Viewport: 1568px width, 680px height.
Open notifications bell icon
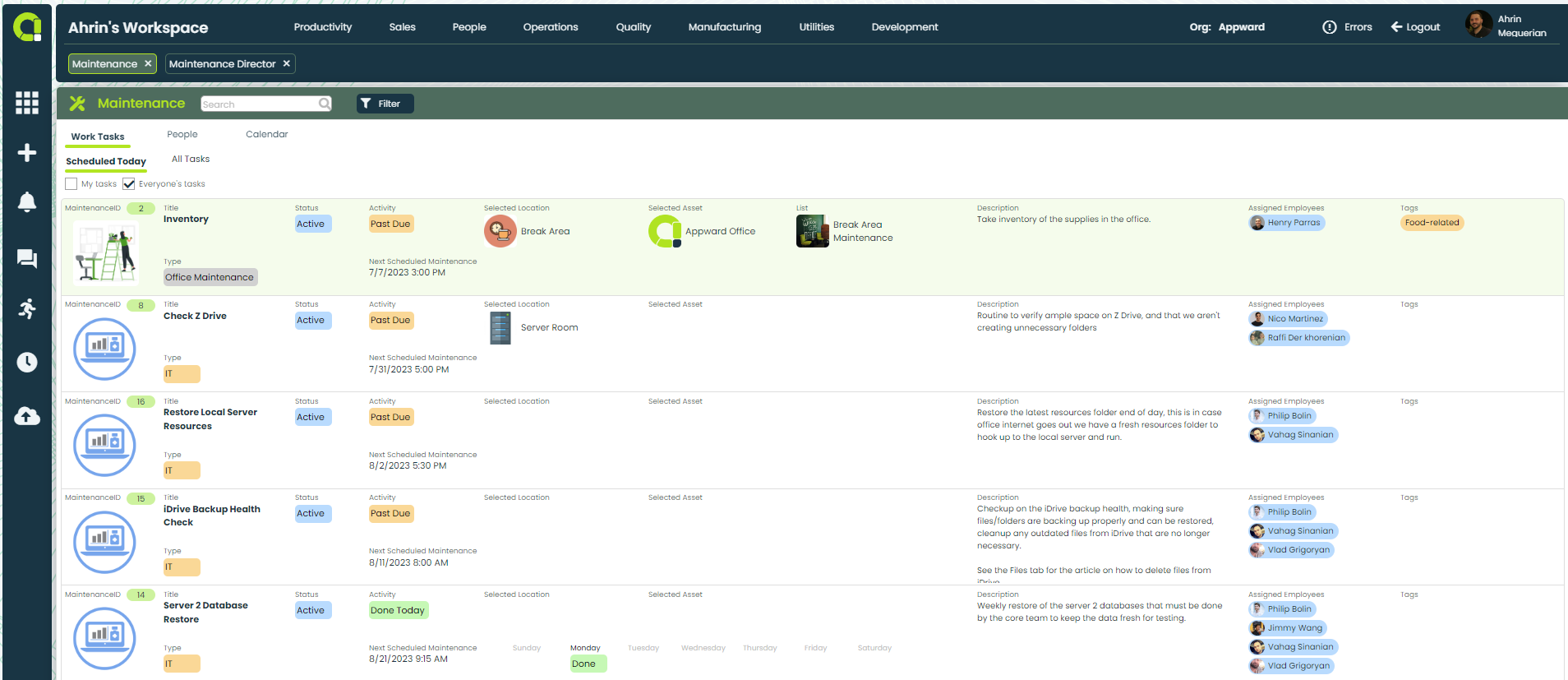coord(27,202)
